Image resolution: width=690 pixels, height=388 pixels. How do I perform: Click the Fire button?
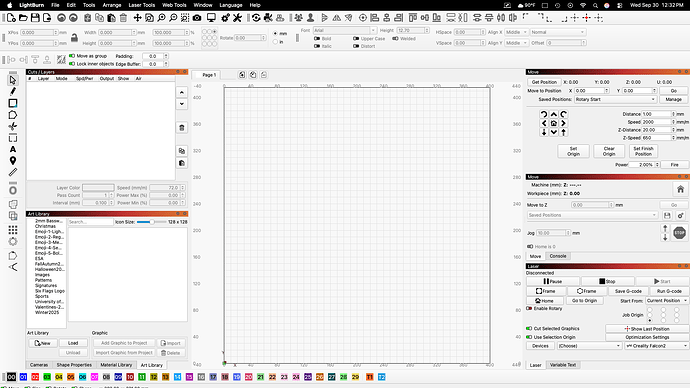[x=675, y=165]
